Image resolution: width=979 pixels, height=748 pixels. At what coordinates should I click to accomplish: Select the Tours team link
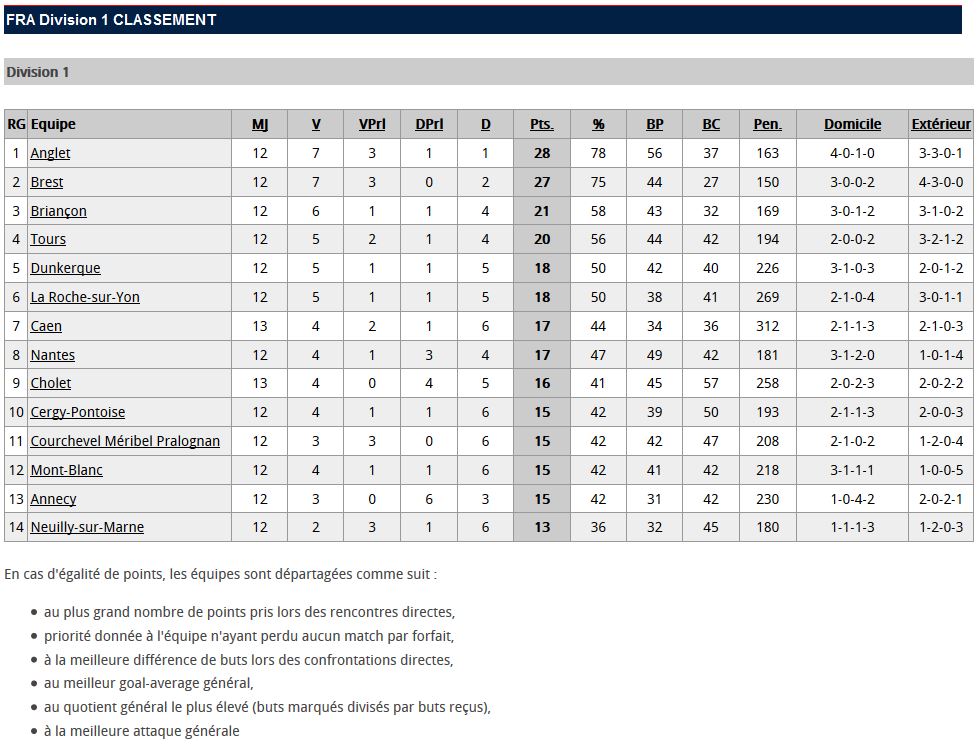[48, 239]
